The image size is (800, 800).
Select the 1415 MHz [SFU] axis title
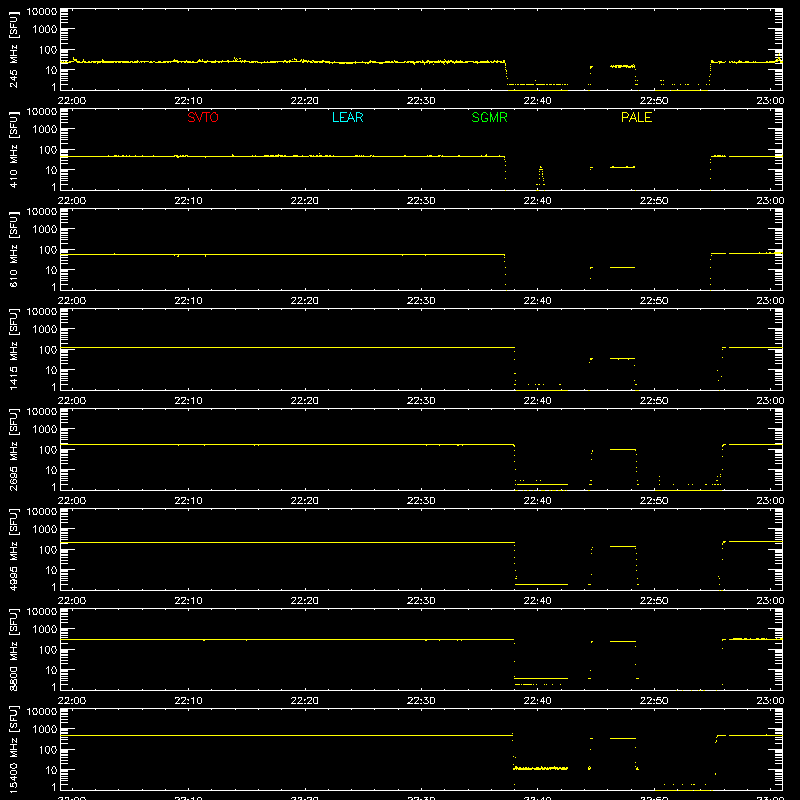[14, 349]
